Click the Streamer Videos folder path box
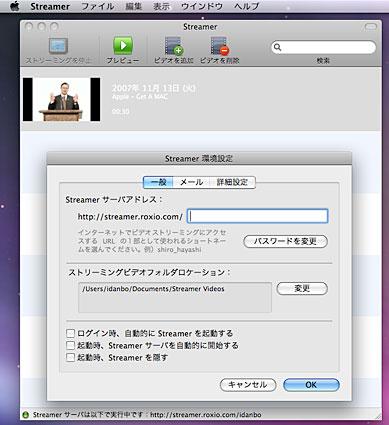389x425 pixels. point(175,298)
